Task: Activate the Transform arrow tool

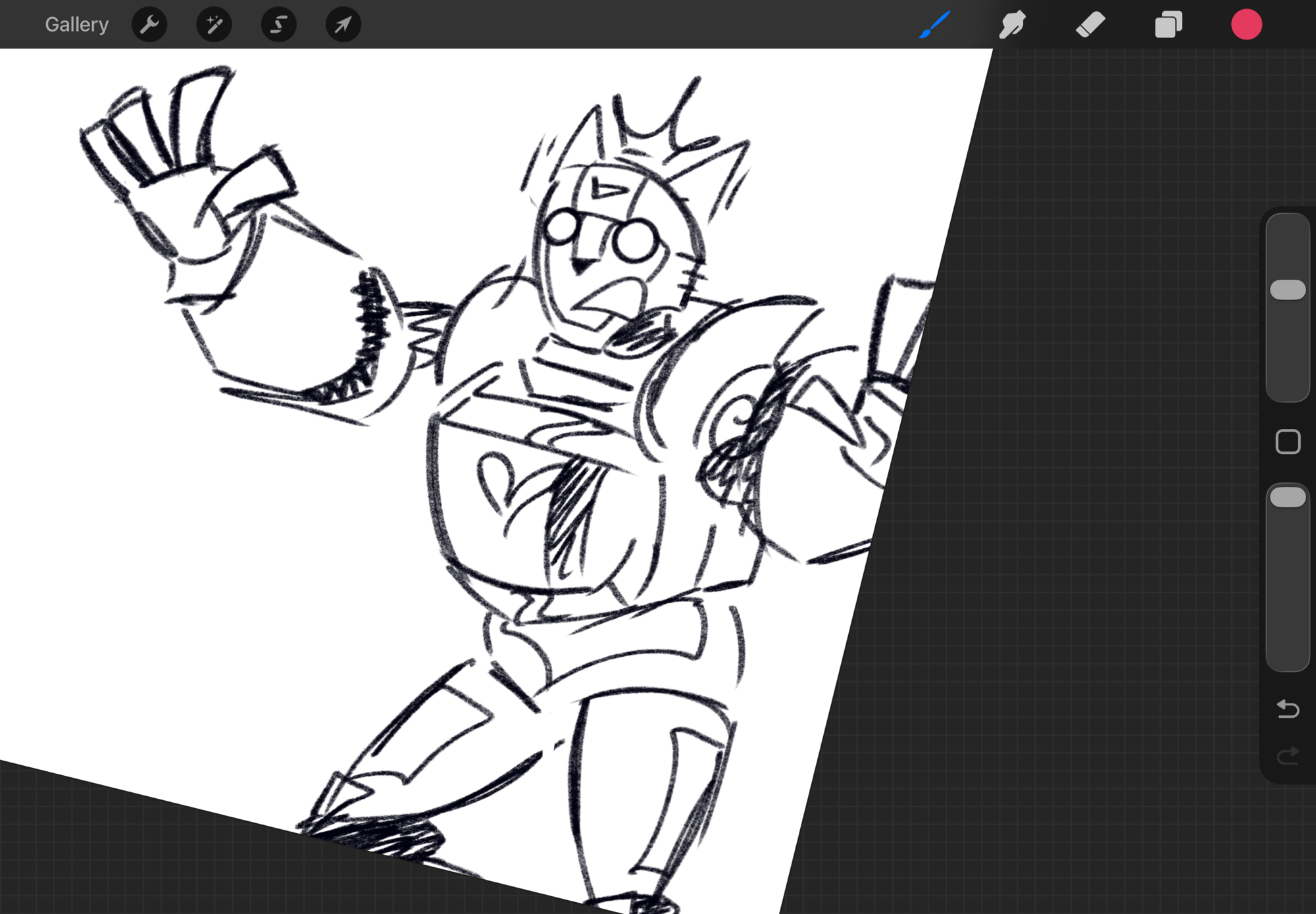Action: [343, 25]
